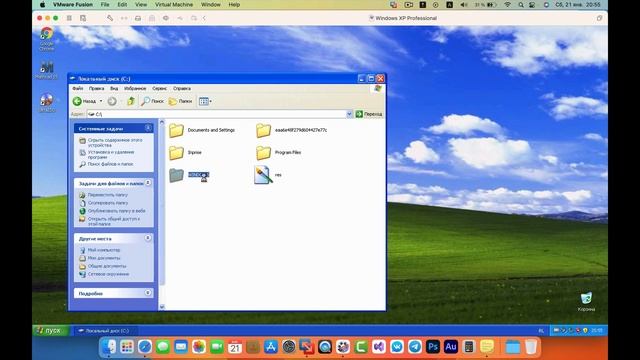Expand the Подробно panel
This screenshot has width=640, height=360.
pyautogui.click(x=148, y=293)
